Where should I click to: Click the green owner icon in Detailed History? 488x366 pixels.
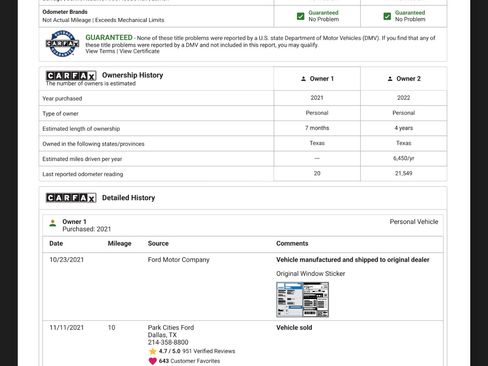click(x=53, y=223)
